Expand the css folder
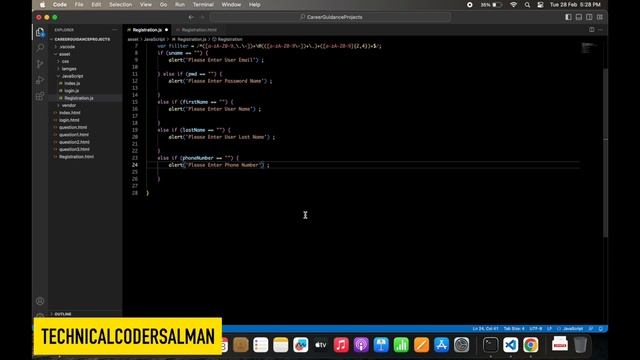The height and width of the screenshot is (360, 640). coord(65,61)
